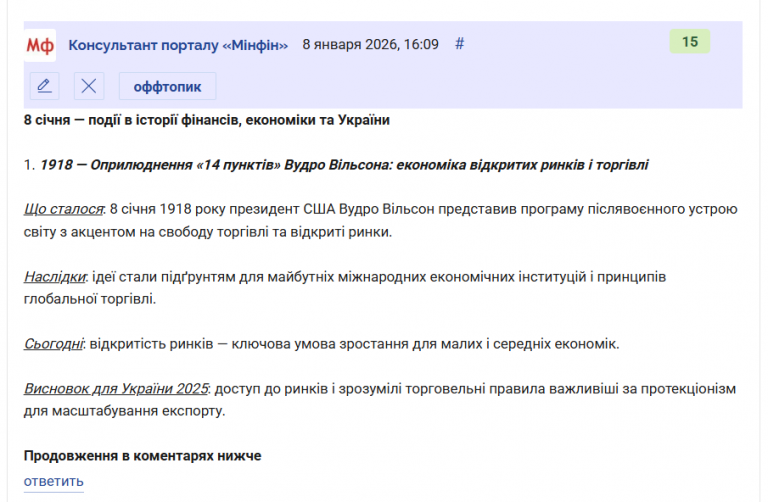This screenshot has height=502, width=768.
Task: Click the bold «Продовження в коментарях нижче» text
Action: 143,456
